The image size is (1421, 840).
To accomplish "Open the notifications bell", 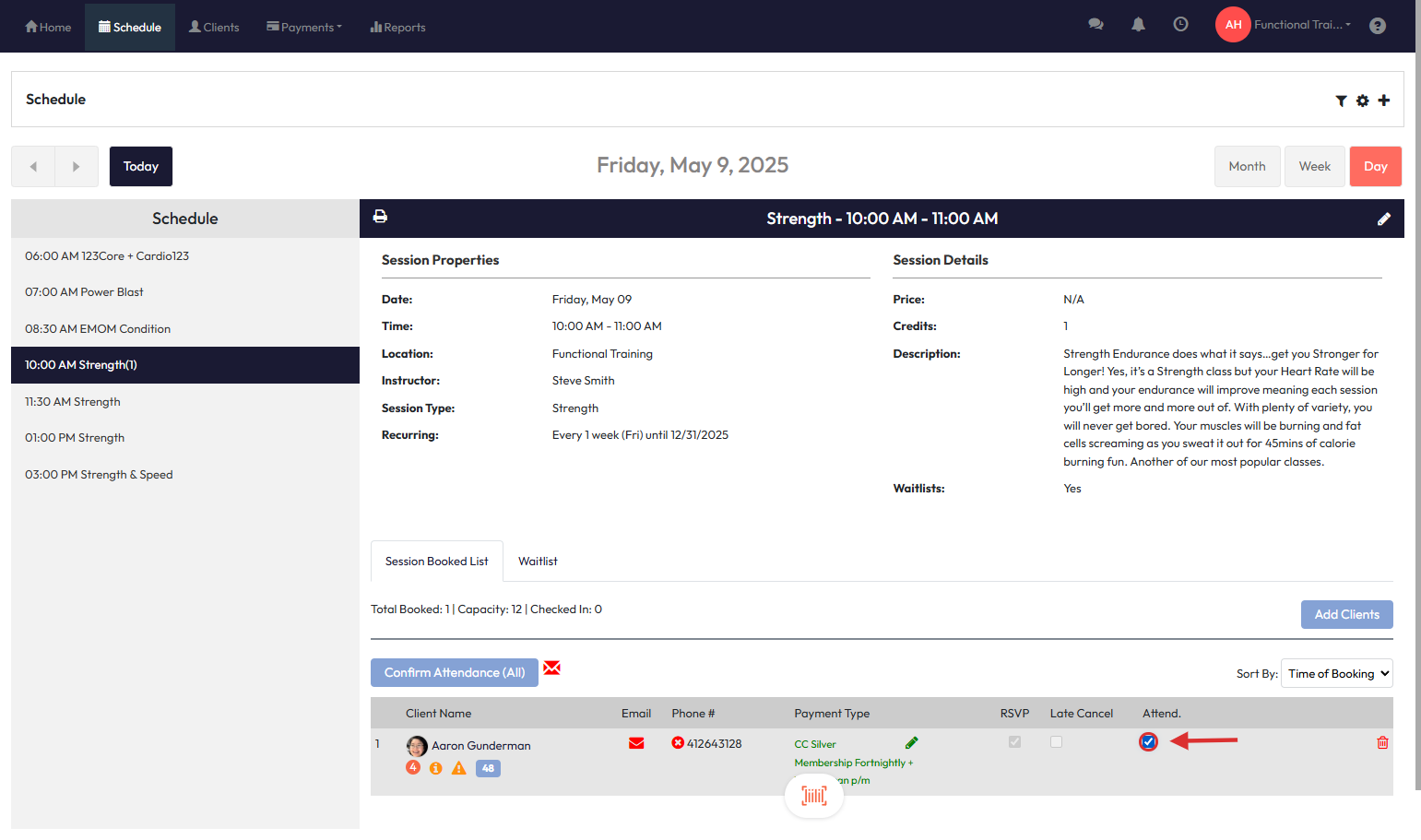I will 1138,25.
